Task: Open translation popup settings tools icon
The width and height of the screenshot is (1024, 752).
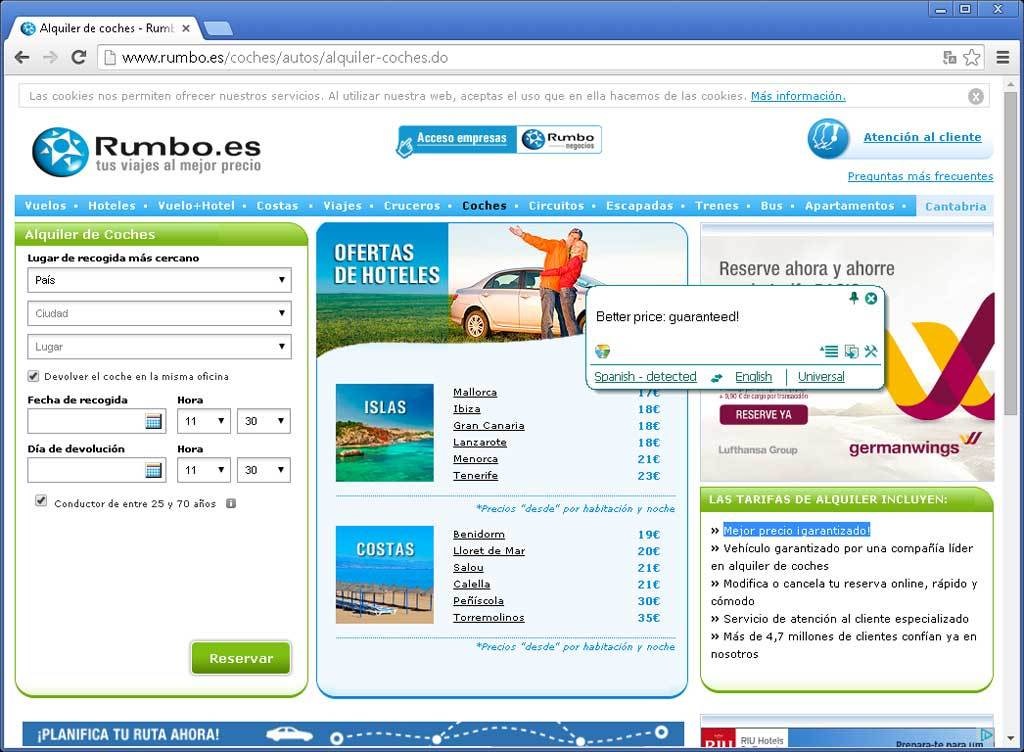Action: [870, 351]
